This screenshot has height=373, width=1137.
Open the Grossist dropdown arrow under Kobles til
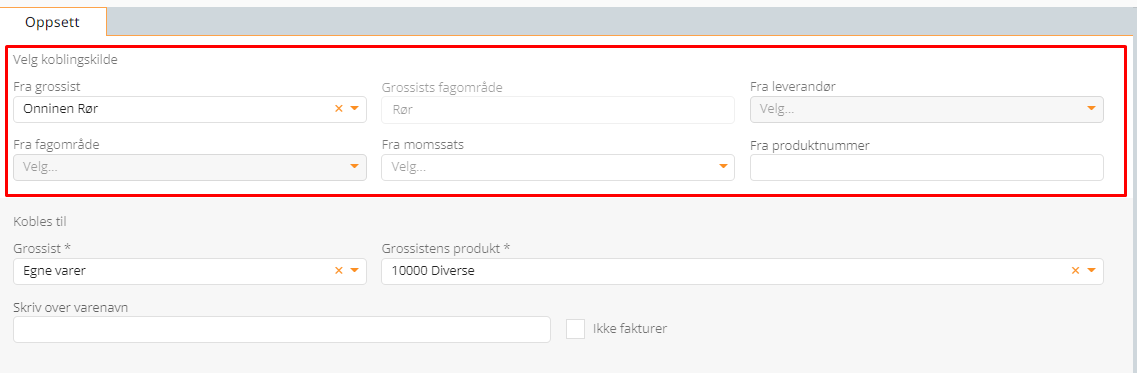355,271
